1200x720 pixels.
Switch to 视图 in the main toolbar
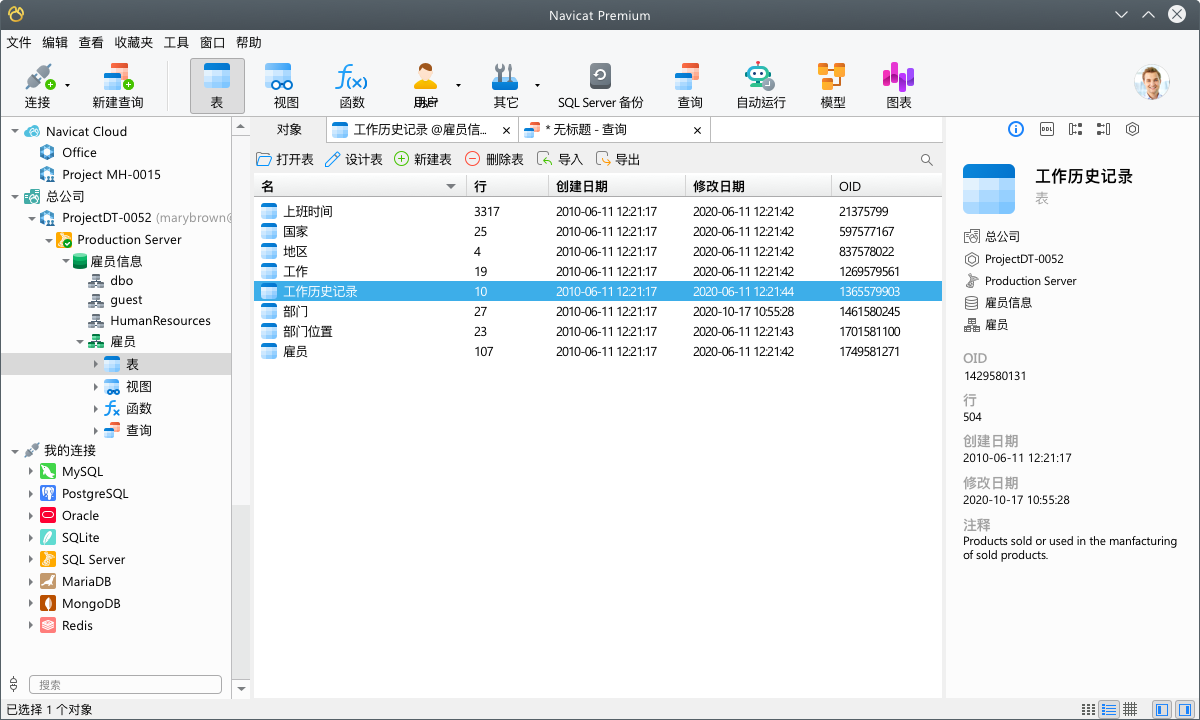point(286,86)
